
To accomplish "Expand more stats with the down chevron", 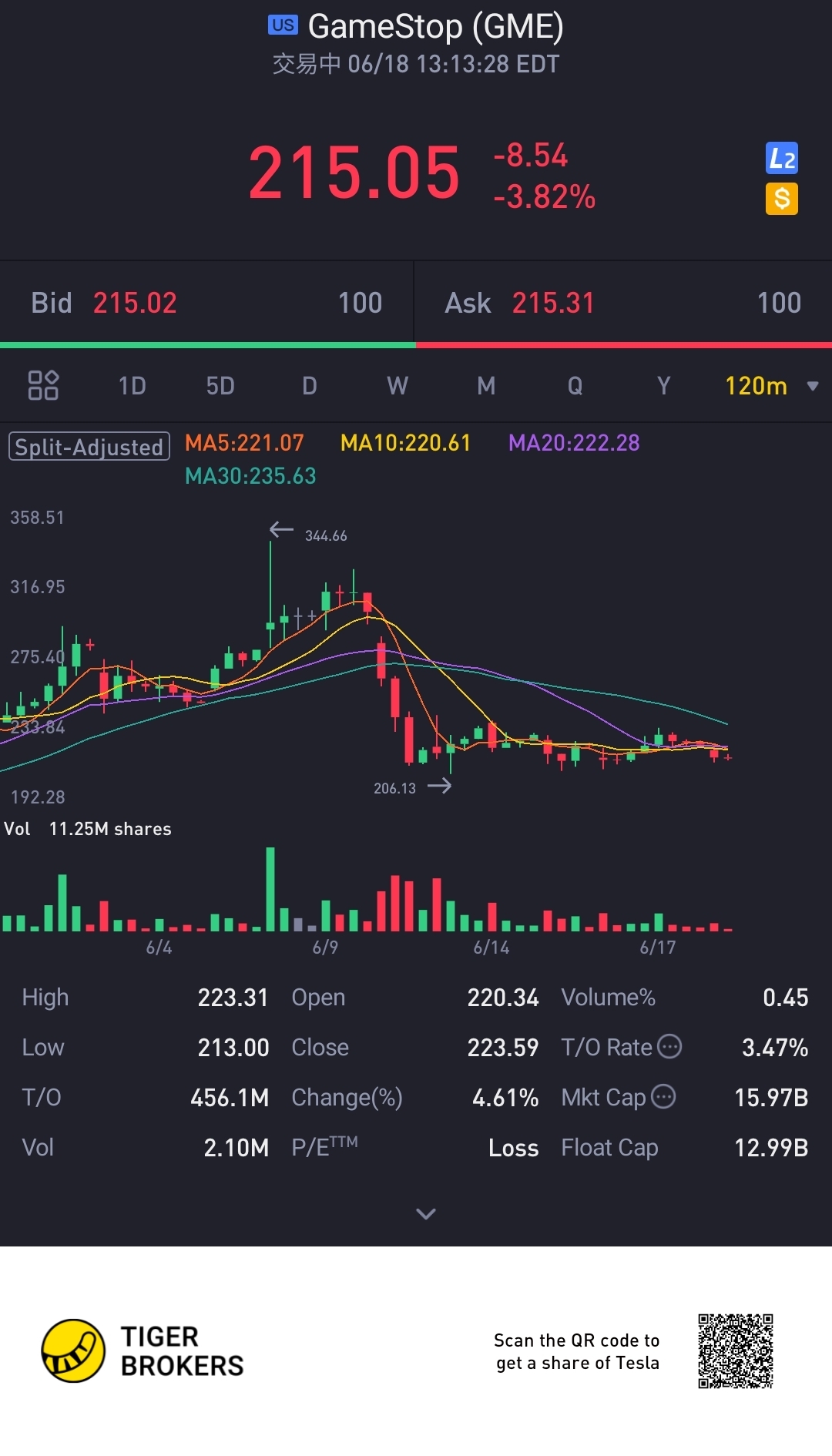I will coord(426,1214).
